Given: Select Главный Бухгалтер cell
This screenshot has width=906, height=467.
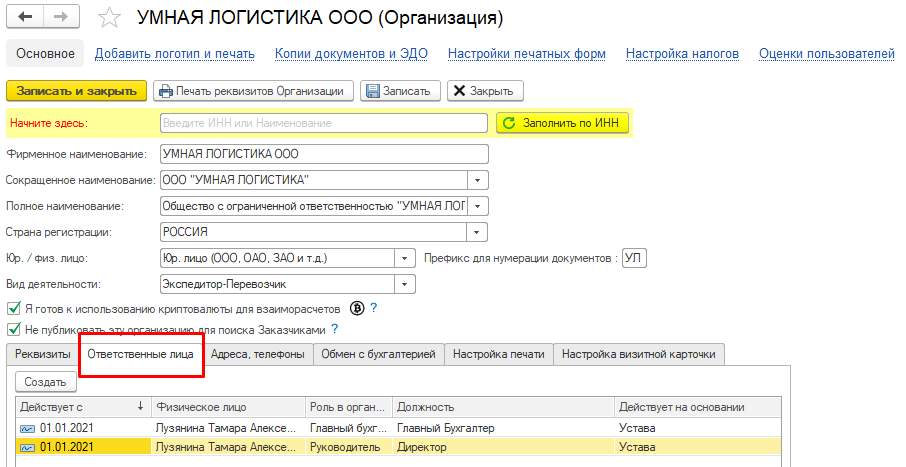Looking at the screenshot, I should point(503,428).
